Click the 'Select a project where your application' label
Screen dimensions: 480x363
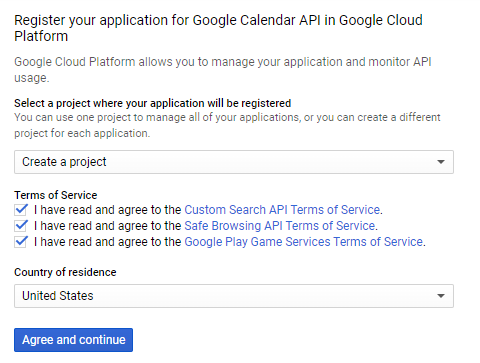point(153,103)
